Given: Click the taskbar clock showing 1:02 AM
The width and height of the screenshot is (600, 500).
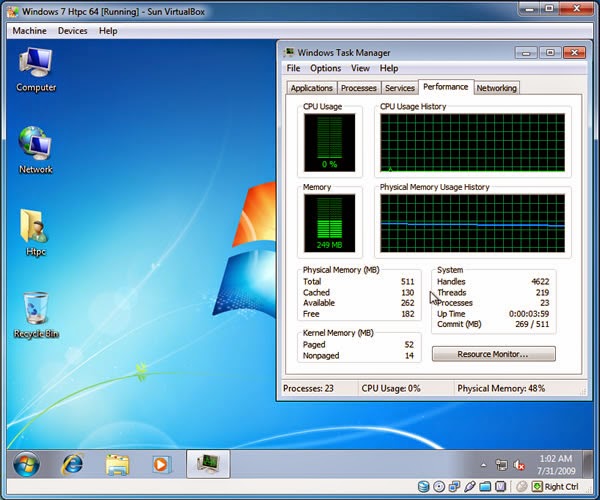Looking at the screenshot, I should click(x=556, y=464).
